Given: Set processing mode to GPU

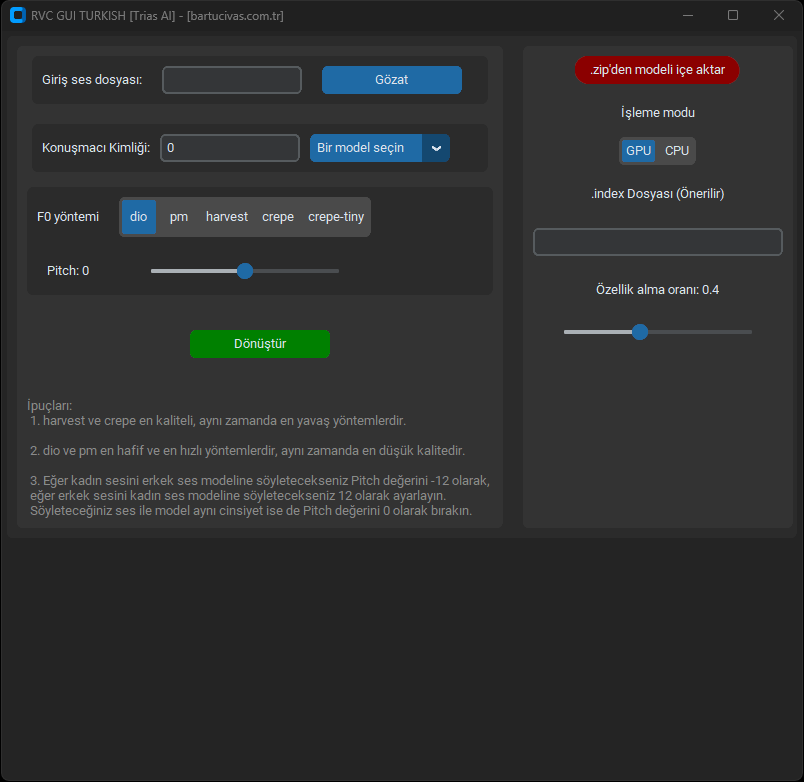Looking at the screenshot, I should click(638, 151).
